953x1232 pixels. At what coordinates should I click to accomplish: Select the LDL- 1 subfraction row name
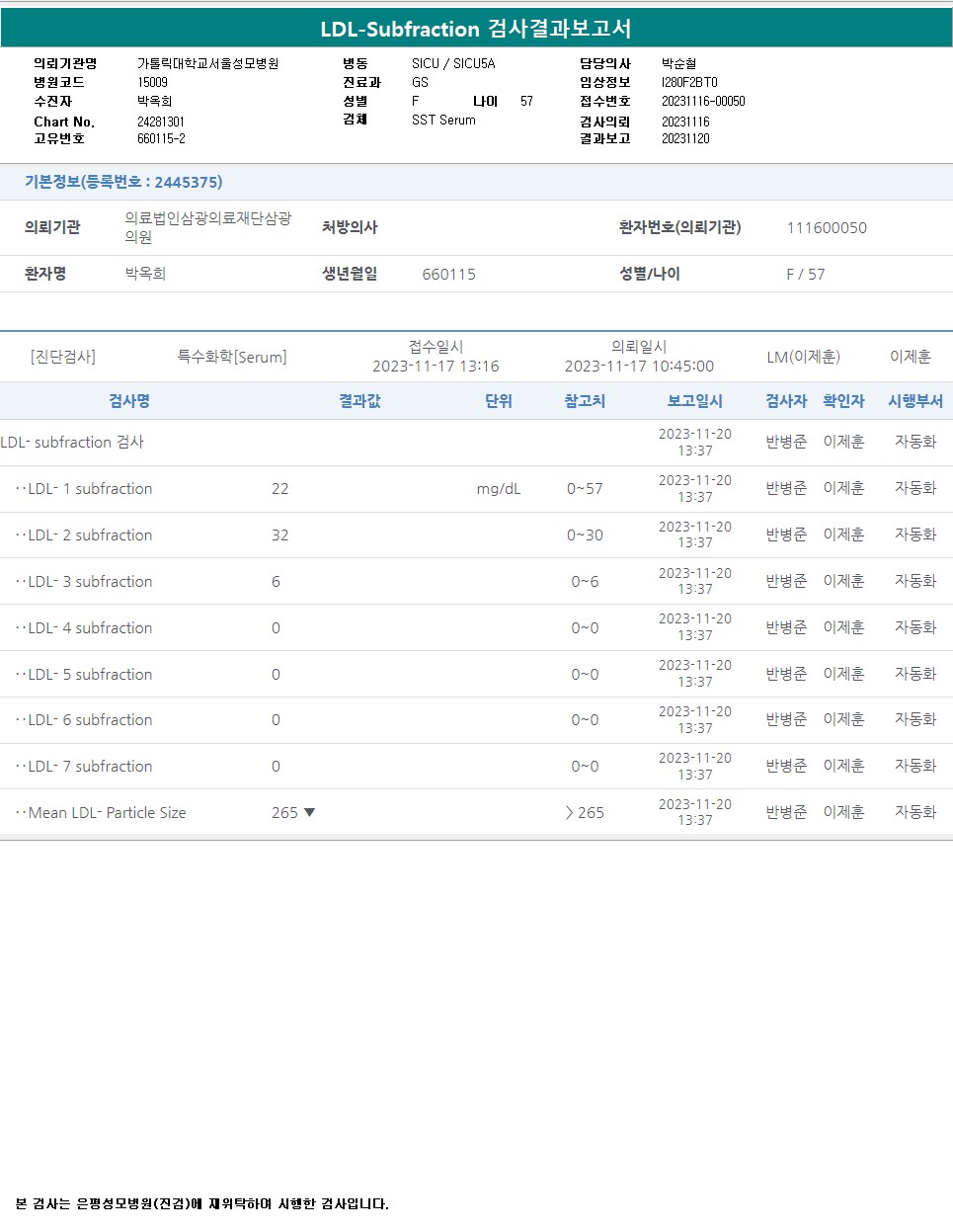coord(90,489)
